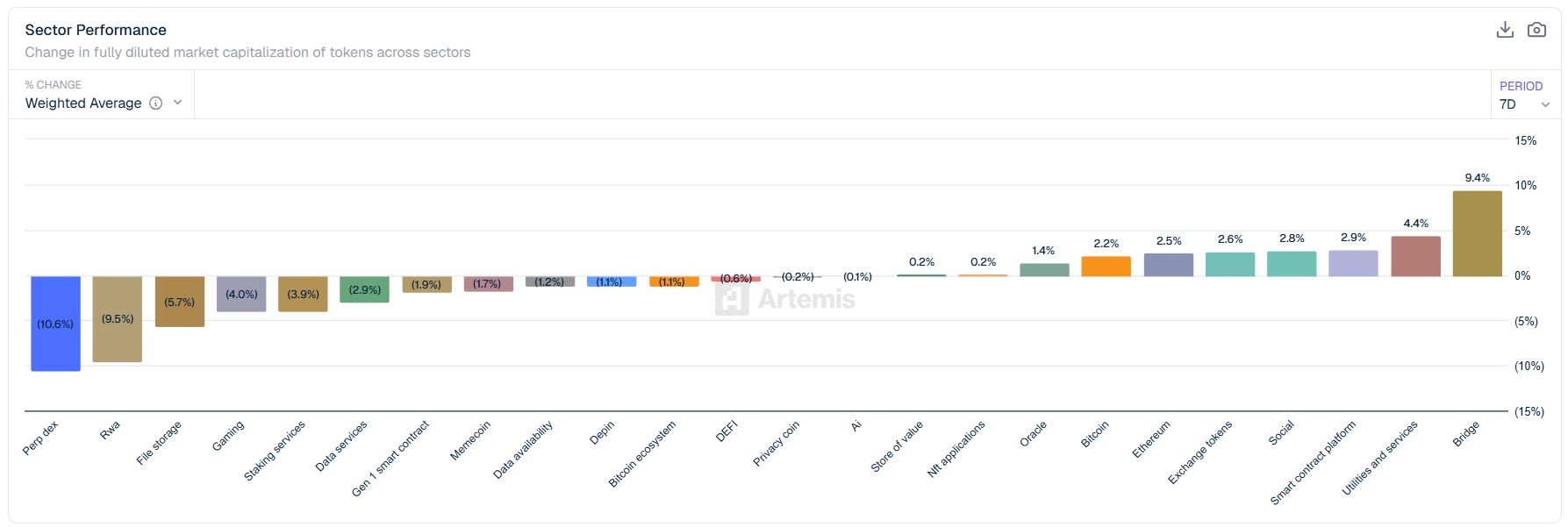Click the Smart contract platform bar
The height and width of the screenshot is (527, 1568).
(1353, 264)
